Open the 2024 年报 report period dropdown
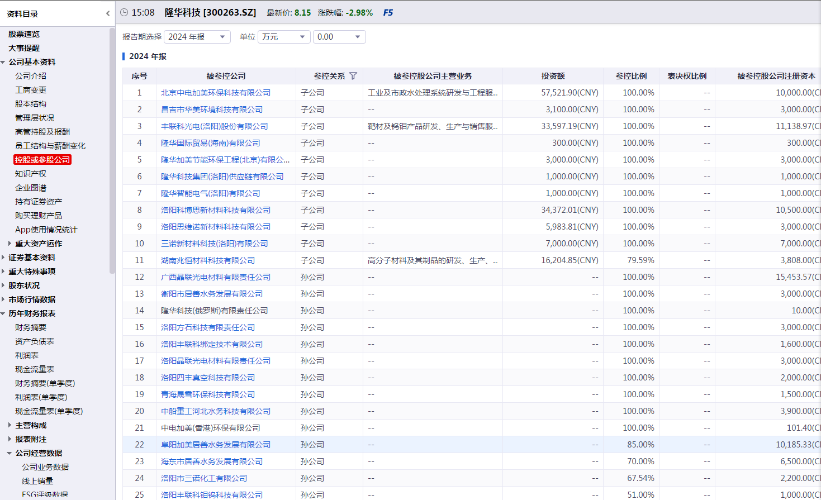This screenshot has height=500, width=821. click(197, 37)
